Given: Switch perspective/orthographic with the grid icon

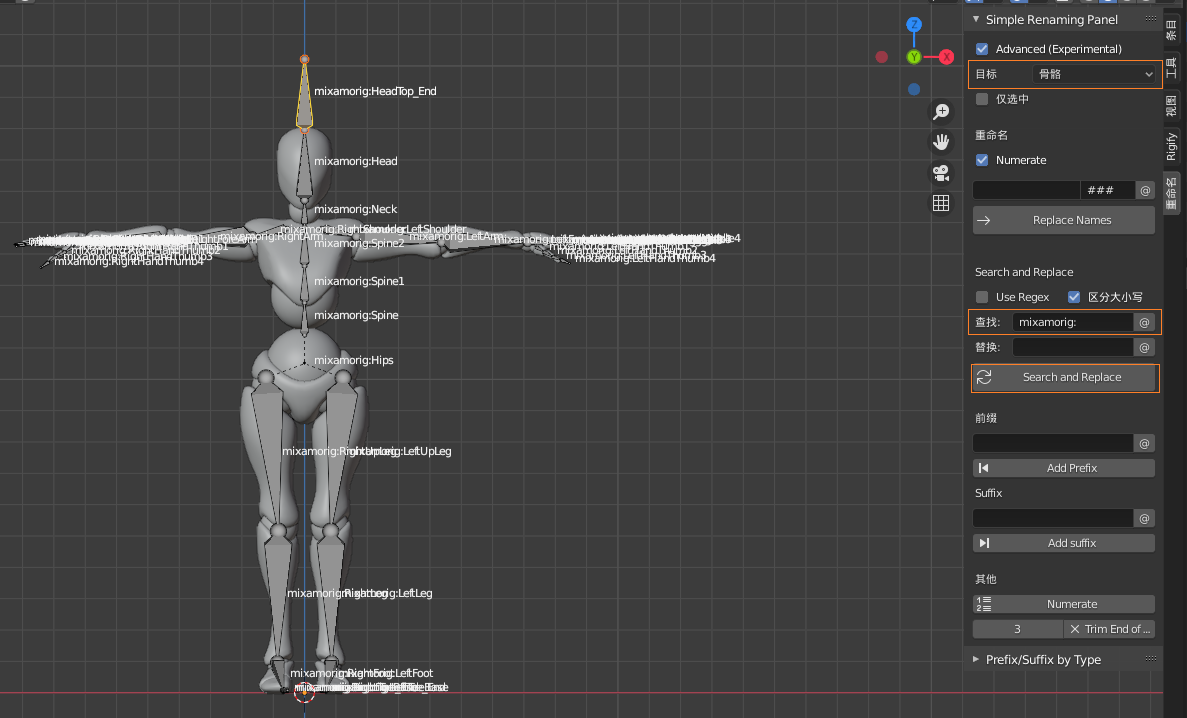Looking at the screenshot, I should pyautogui.click(x=941, y=203).
